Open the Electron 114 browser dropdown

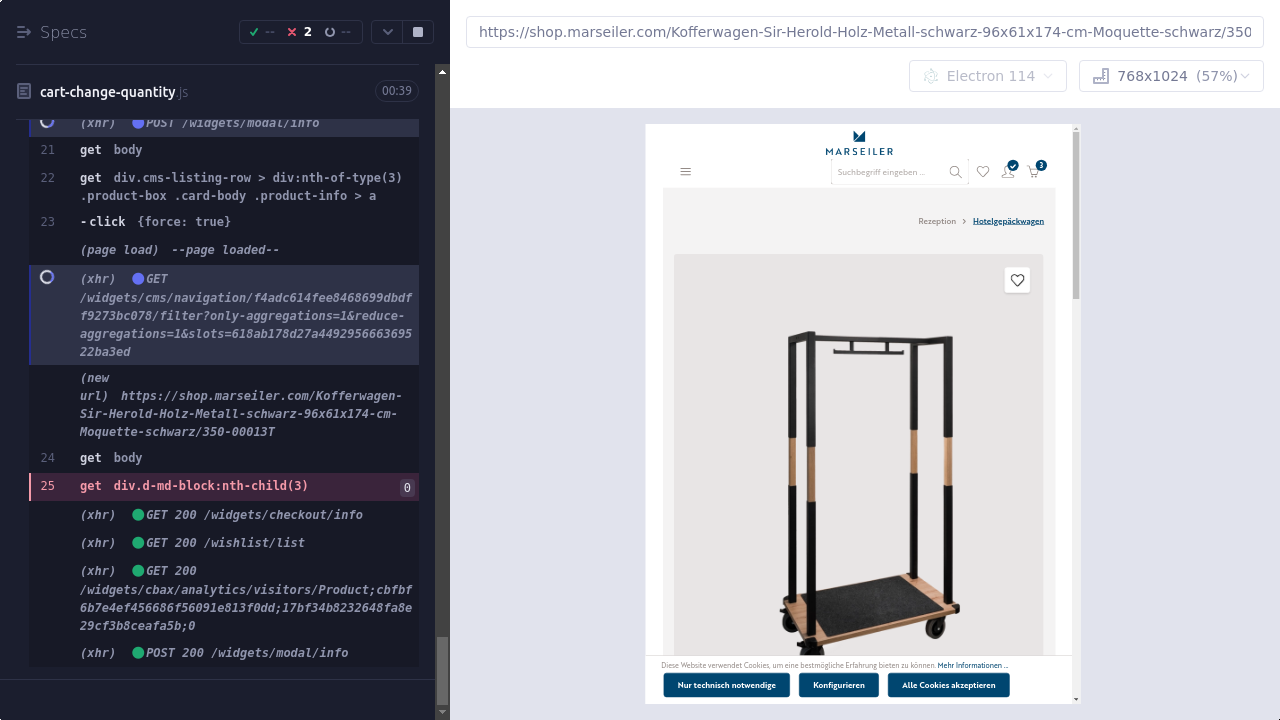(986, 76)
